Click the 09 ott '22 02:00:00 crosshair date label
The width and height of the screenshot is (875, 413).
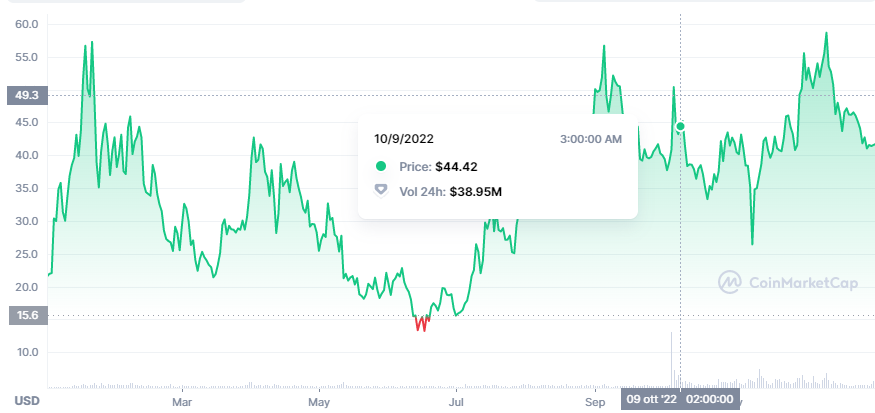tap(680, 399)
